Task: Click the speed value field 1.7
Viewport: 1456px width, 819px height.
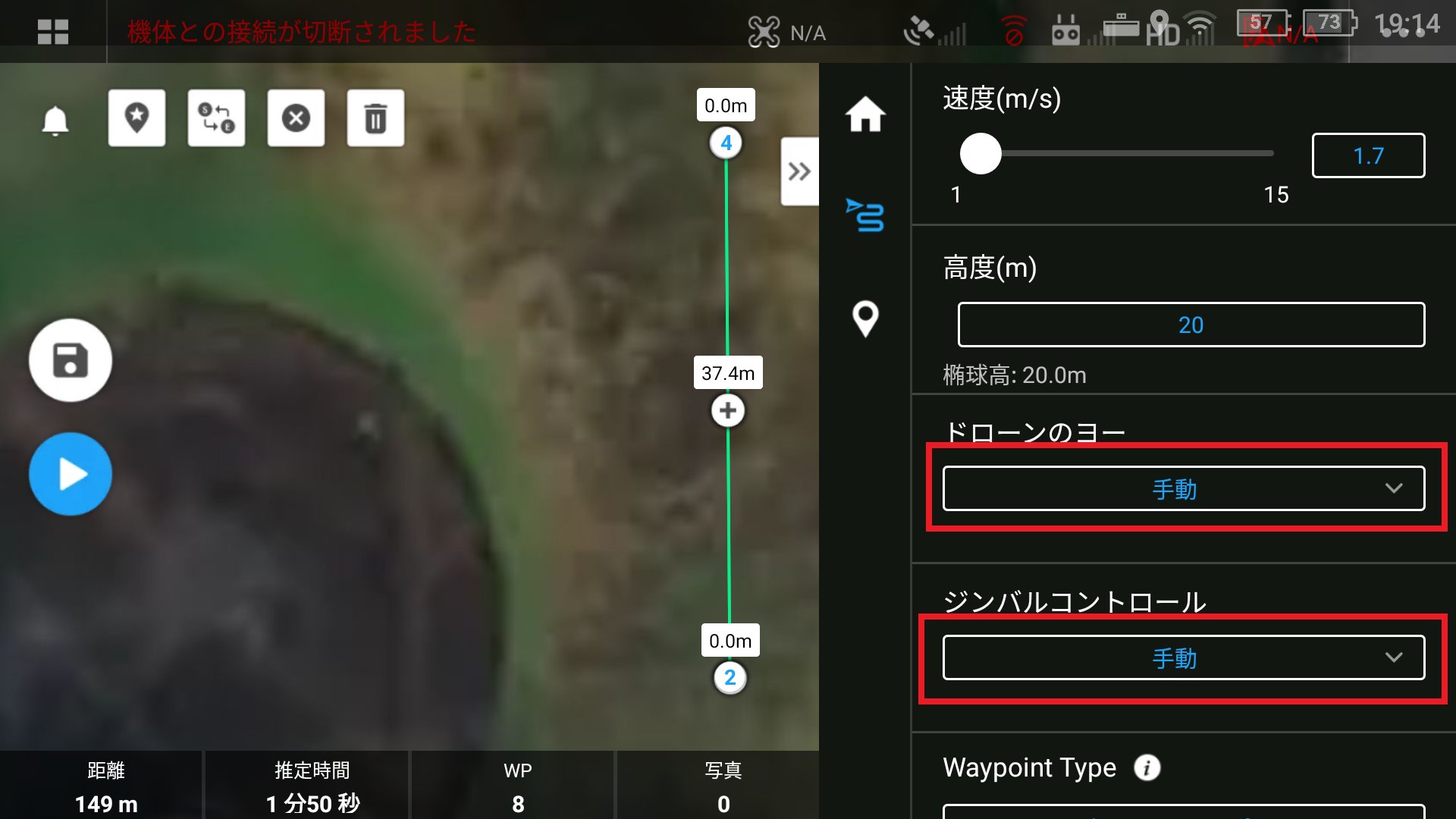Action: pos(1368,155)
